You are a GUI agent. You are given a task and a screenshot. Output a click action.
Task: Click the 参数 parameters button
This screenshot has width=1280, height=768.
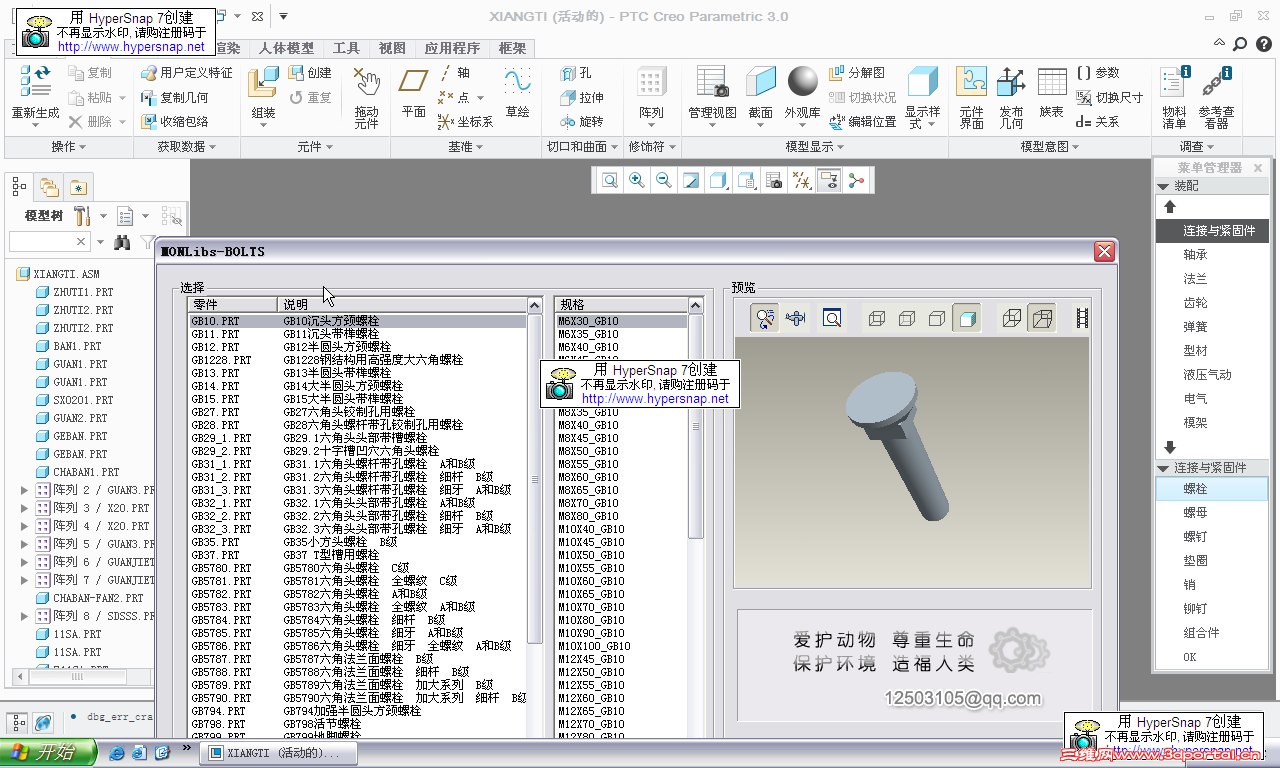[x=1098, y=73]
